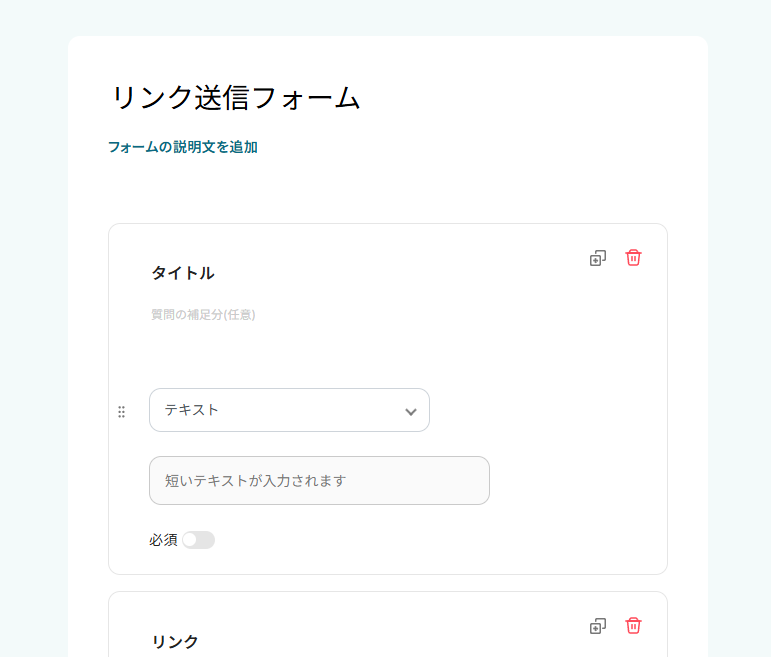Click the 必須 label text
This screenshot has width=771, height=657.
163,540
